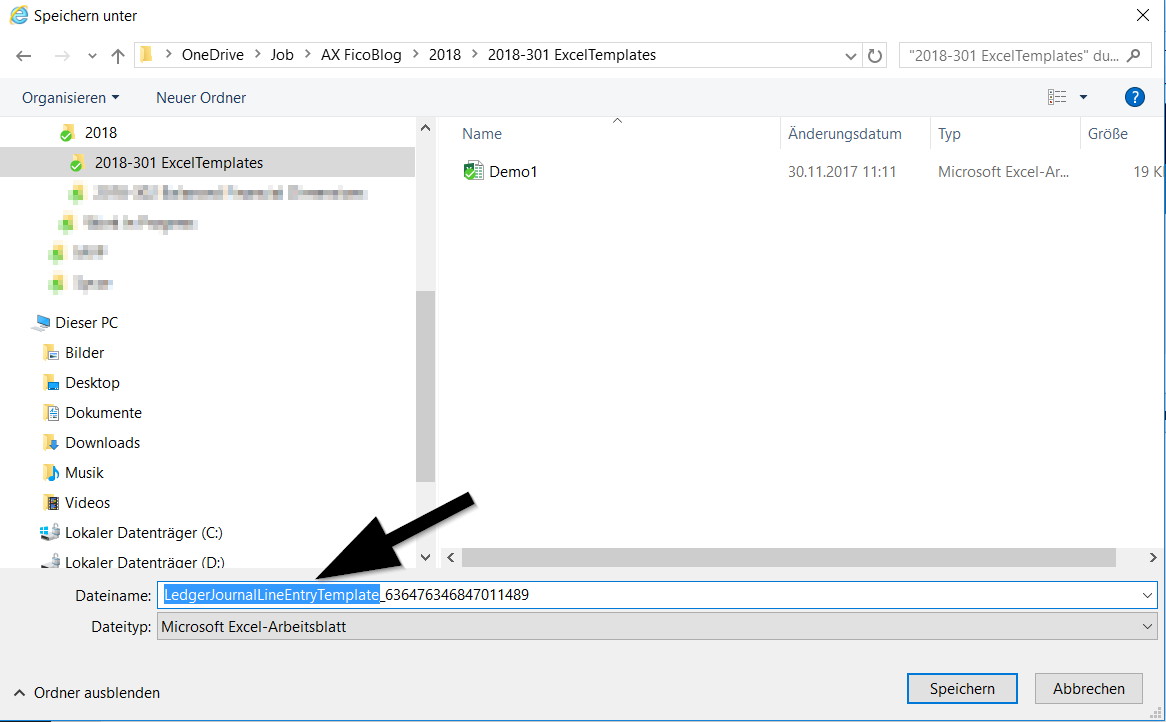Click the horizontal scrollbar in file list
This screenshot has width=1166, height=722.
(x=788, y=557)
